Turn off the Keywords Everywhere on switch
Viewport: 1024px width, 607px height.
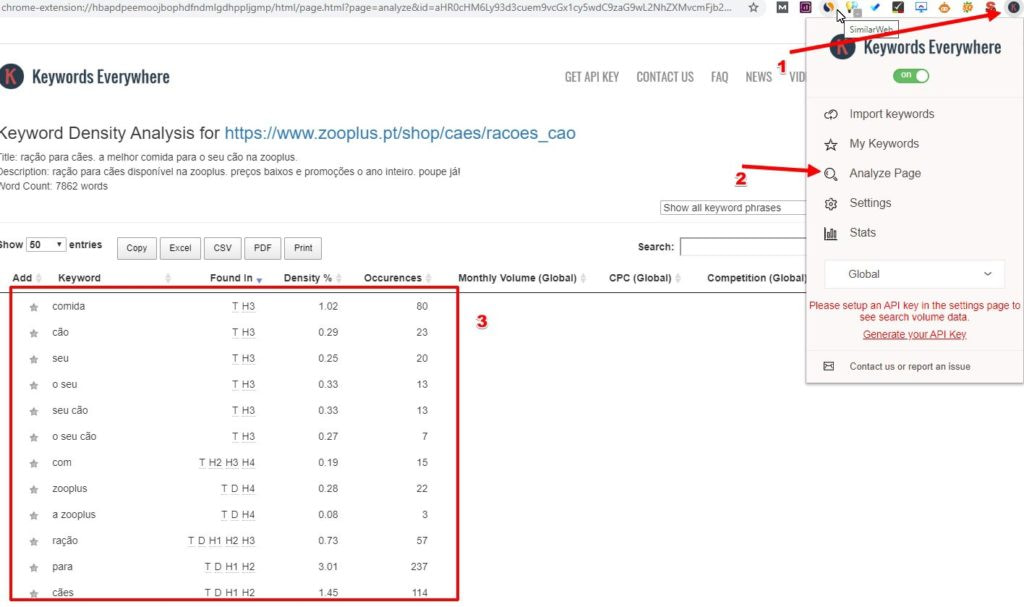point(911,76)
